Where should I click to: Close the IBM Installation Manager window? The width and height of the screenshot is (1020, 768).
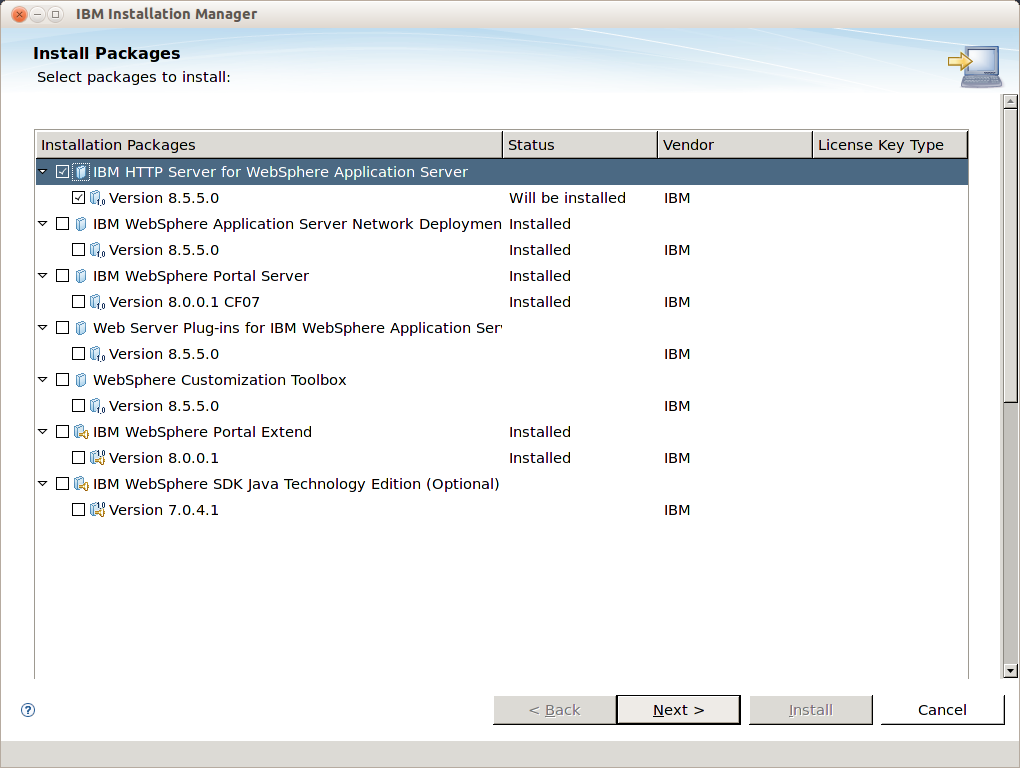(20, 14)
